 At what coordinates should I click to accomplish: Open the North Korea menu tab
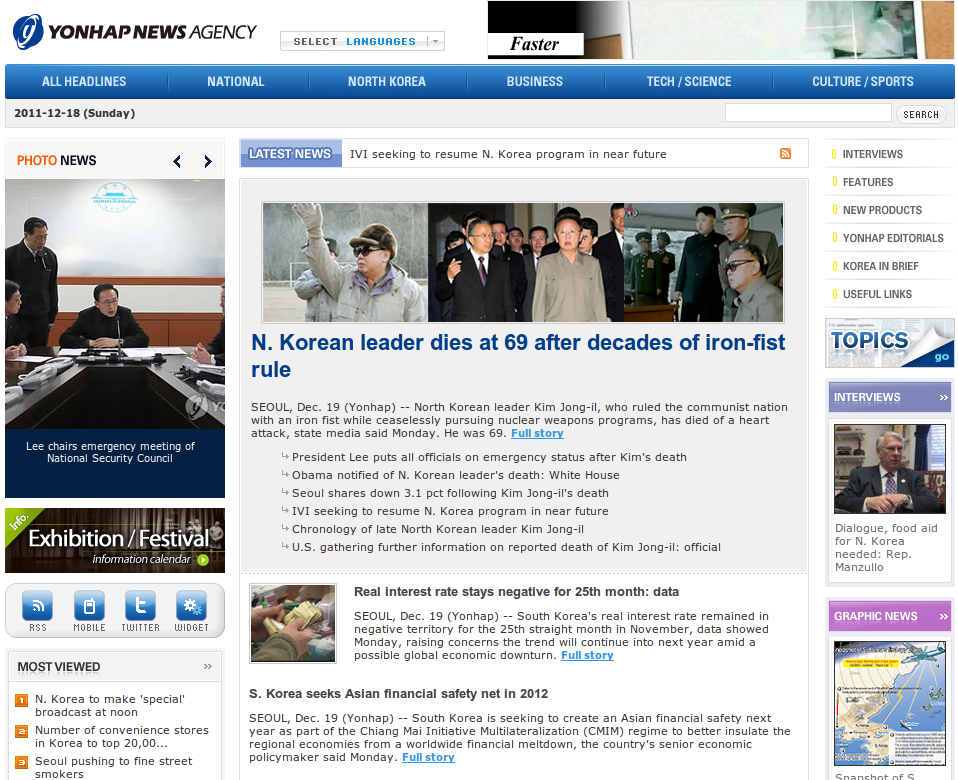point(387,82)
